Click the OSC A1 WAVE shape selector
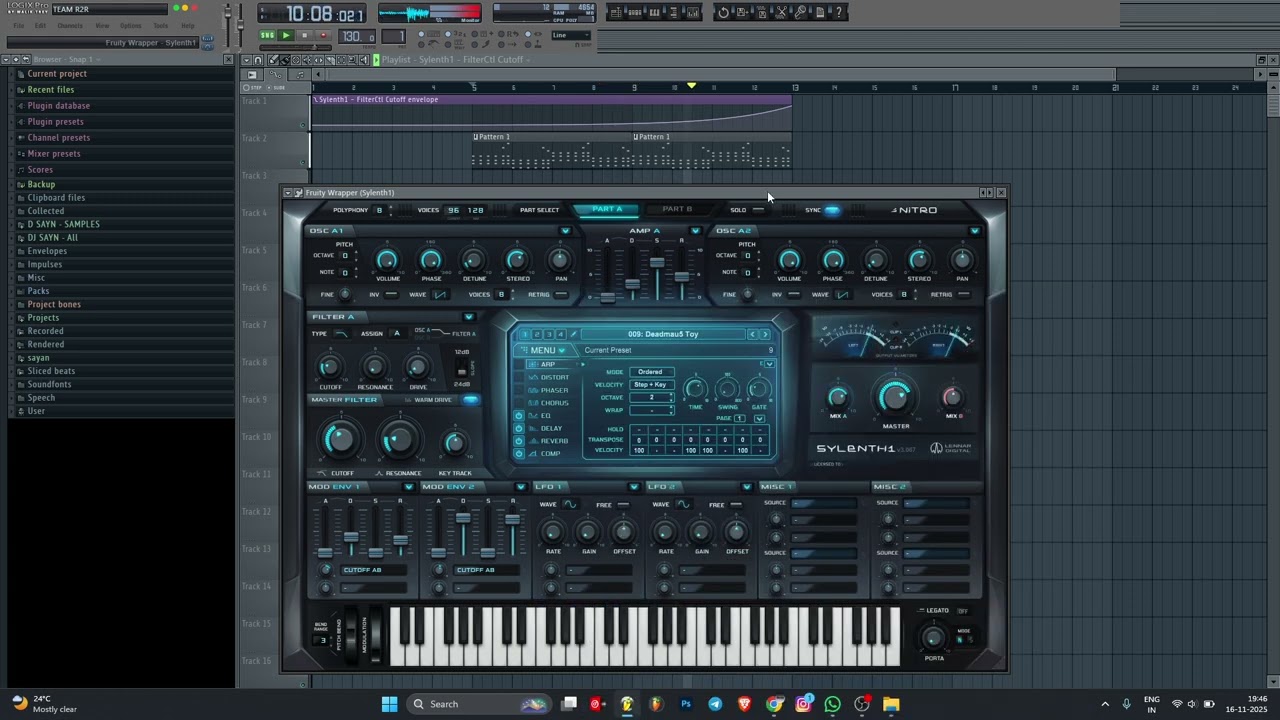The image size is (1280, 720). (440, 295)
